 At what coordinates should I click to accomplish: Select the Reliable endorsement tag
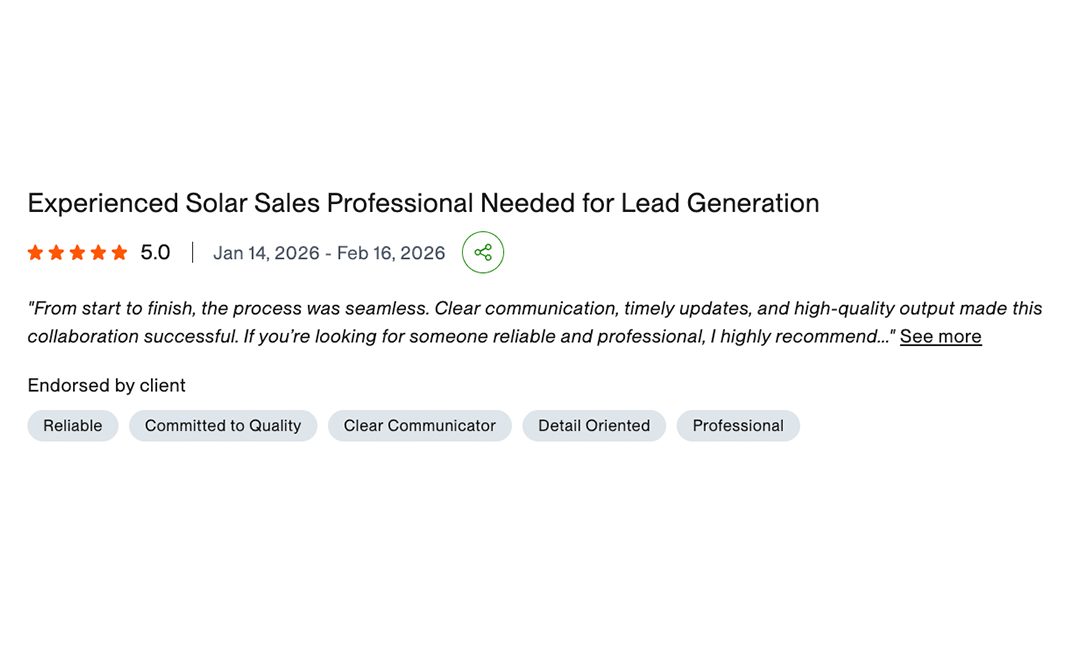(73, 426)
